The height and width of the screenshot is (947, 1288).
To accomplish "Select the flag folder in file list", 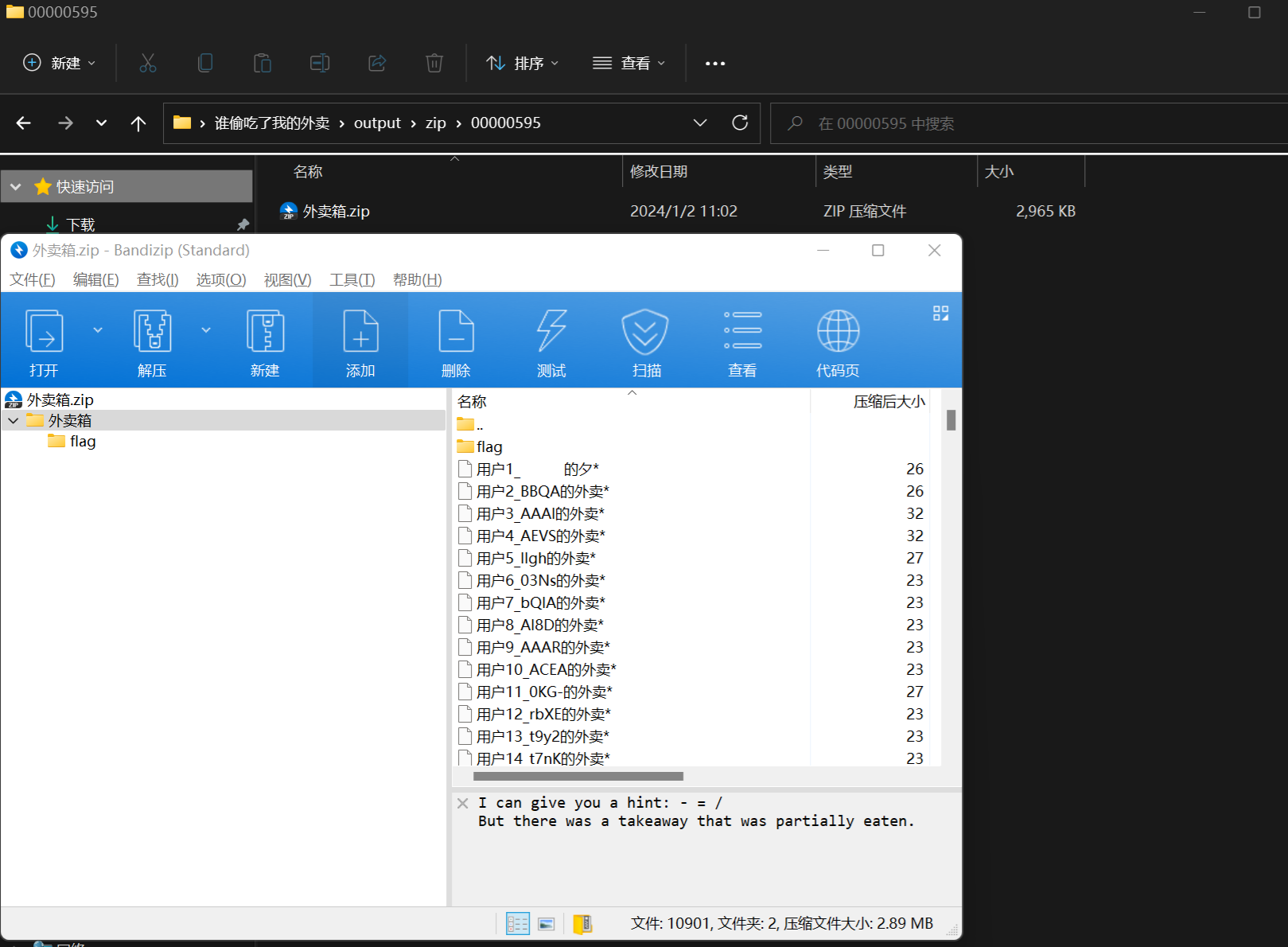I will [480, 447].
